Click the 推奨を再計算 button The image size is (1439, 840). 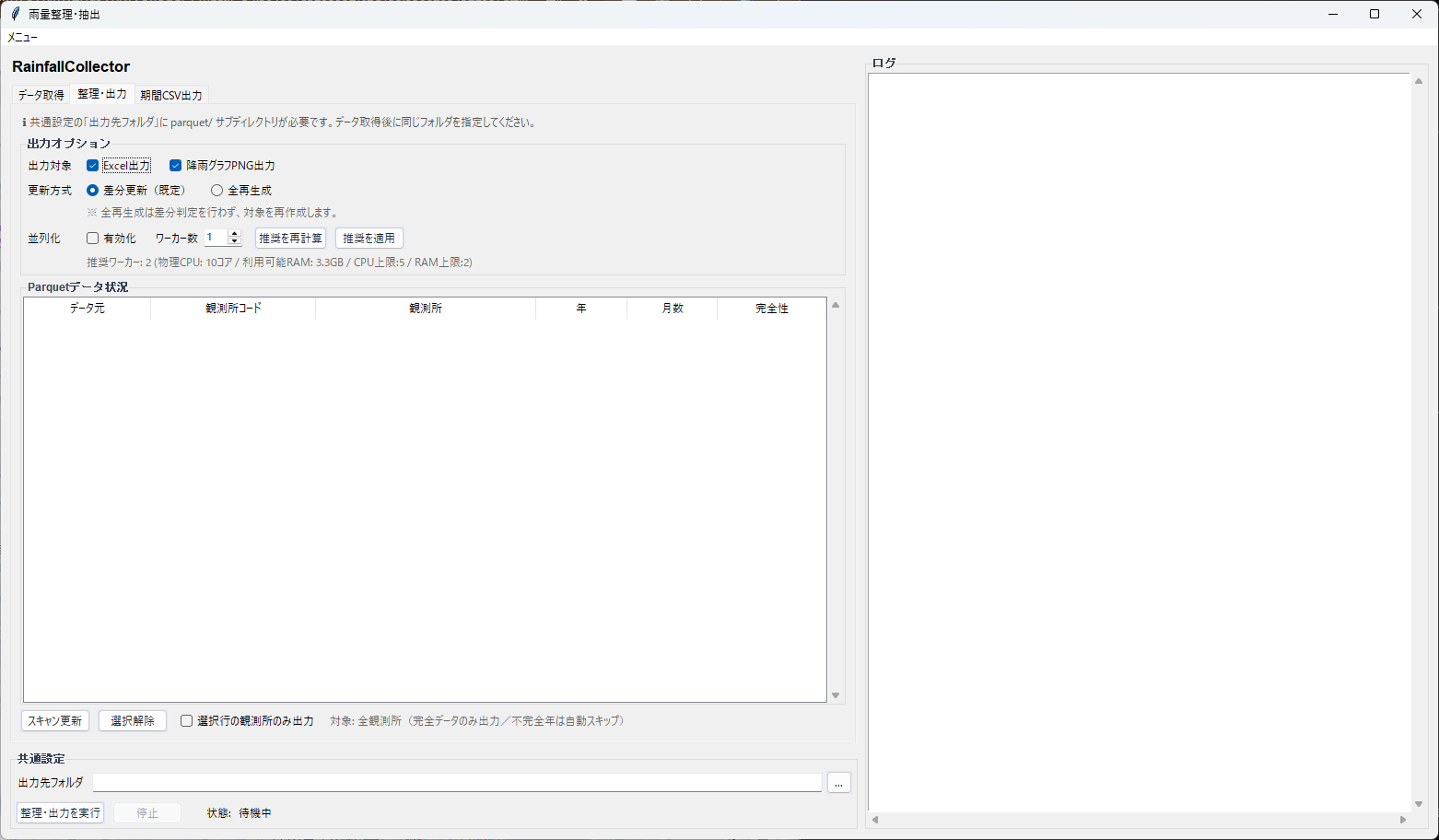(x=290, y=239)
